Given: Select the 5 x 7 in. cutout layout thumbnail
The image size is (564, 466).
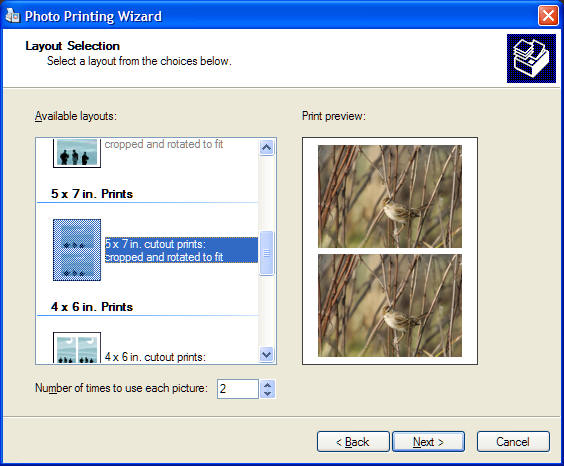Looking at the screenshot, I should [77, 250].
